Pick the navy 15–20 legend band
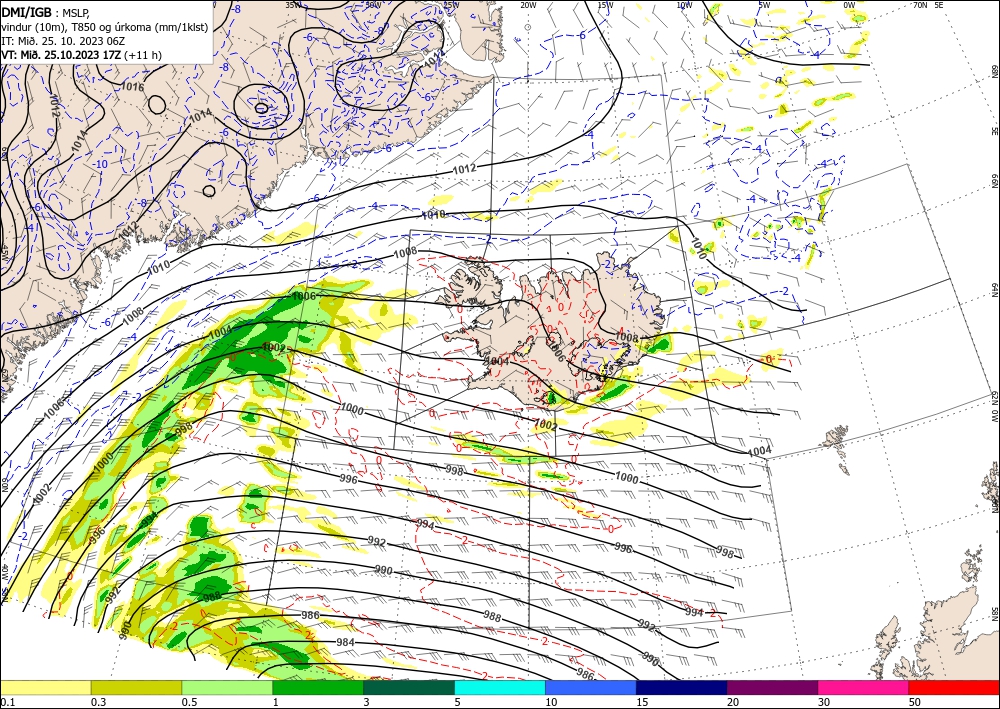This screenshot has width=1000, height=709. coord(682,687)
